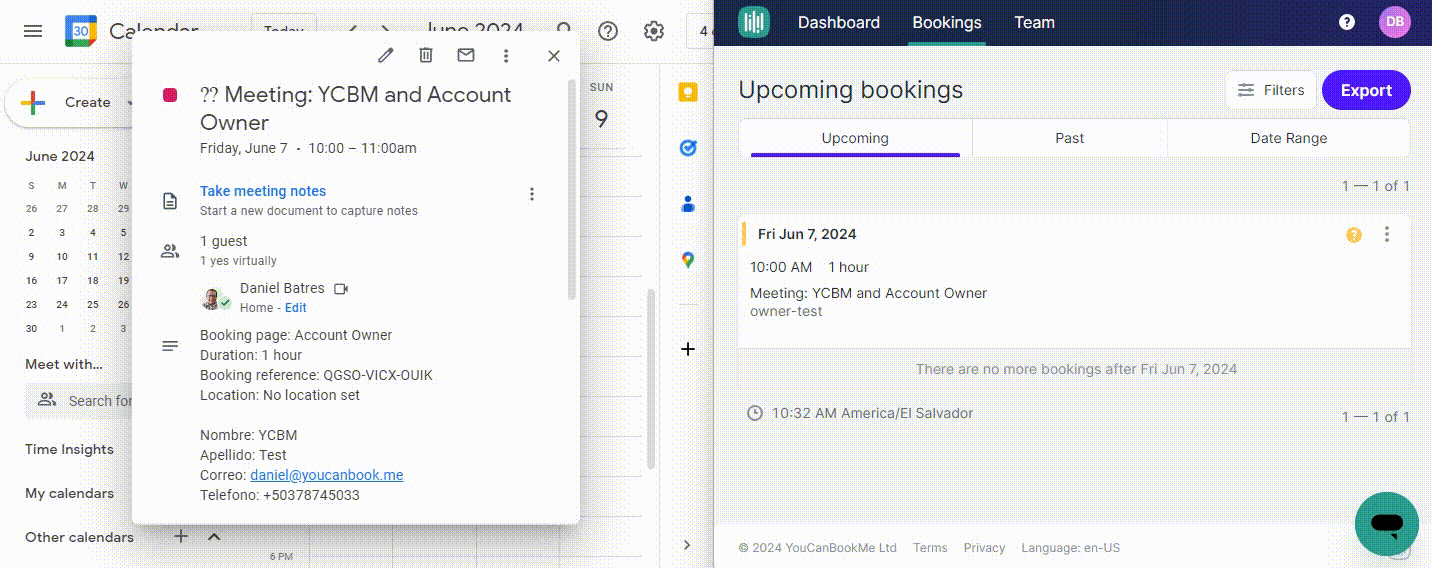
Task: Open daniel@youcanbook.me email link
Action: point(327,475)
